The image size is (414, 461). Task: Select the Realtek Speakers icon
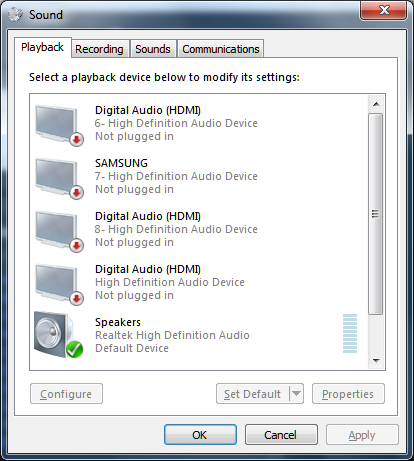tap(59, 335)
